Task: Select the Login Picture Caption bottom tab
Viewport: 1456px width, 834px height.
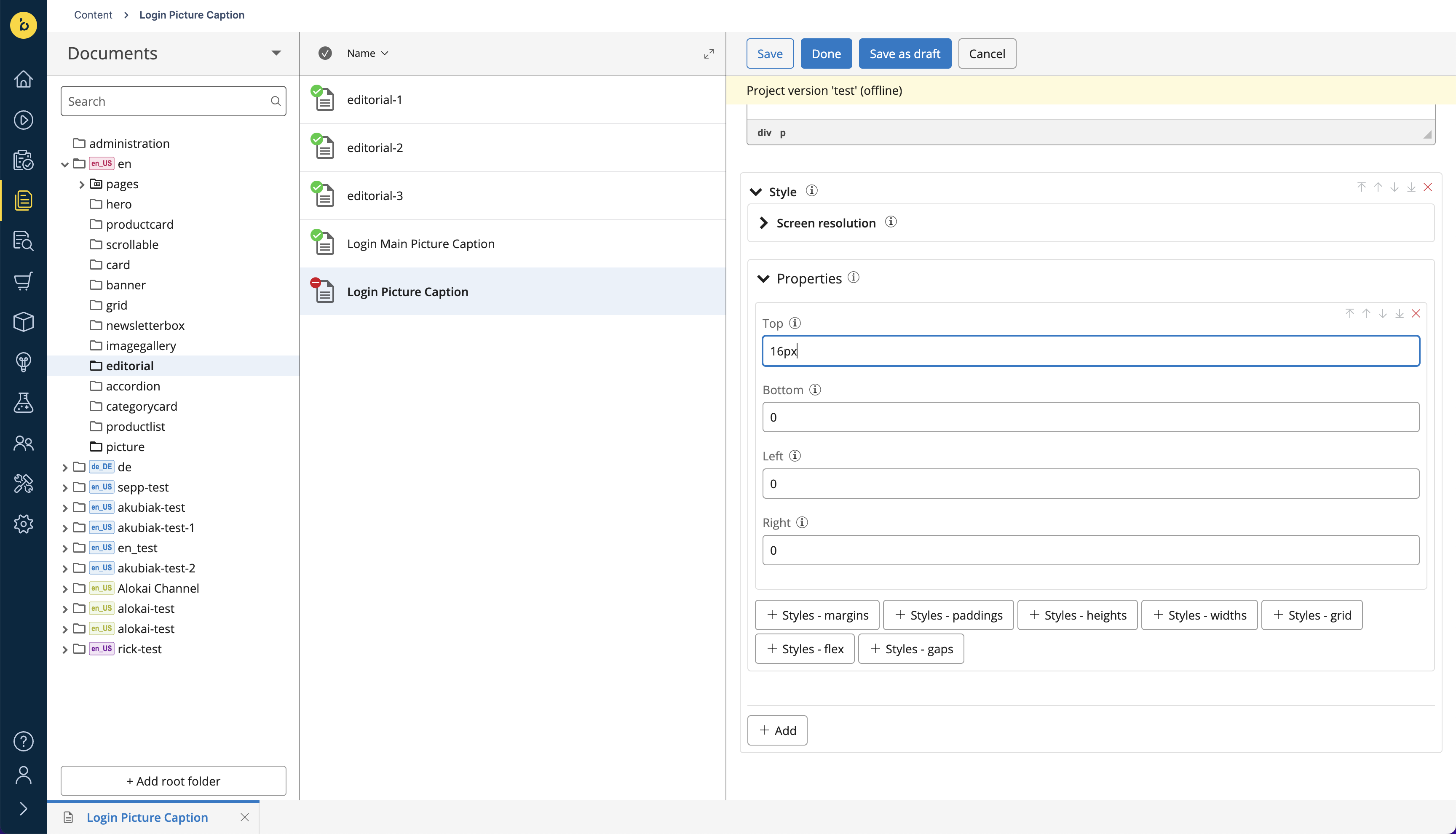Action: (147, 818)
